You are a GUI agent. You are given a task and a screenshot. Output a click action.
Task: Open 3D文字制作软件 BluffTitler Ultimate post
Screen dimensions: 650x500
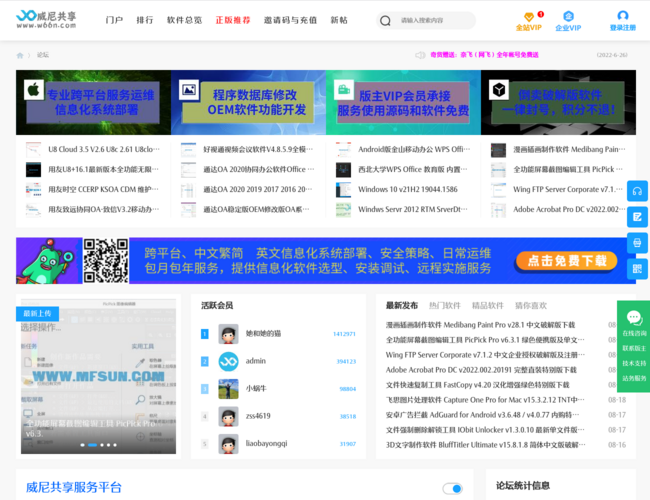click(486, 445)
